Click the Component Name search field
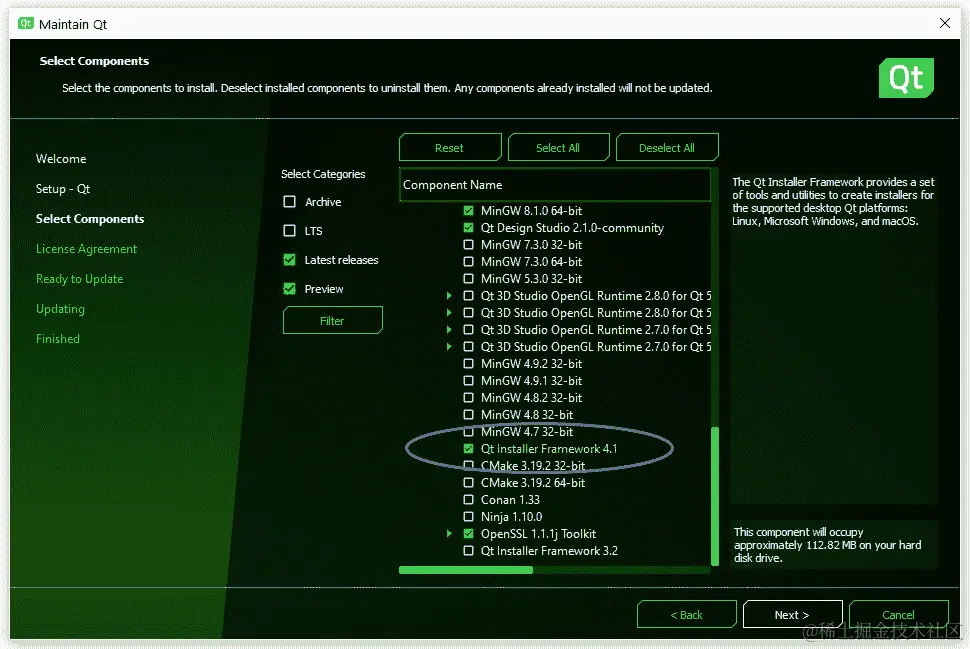970x649 pixels. pyautogui.click(x=556, y=184)
